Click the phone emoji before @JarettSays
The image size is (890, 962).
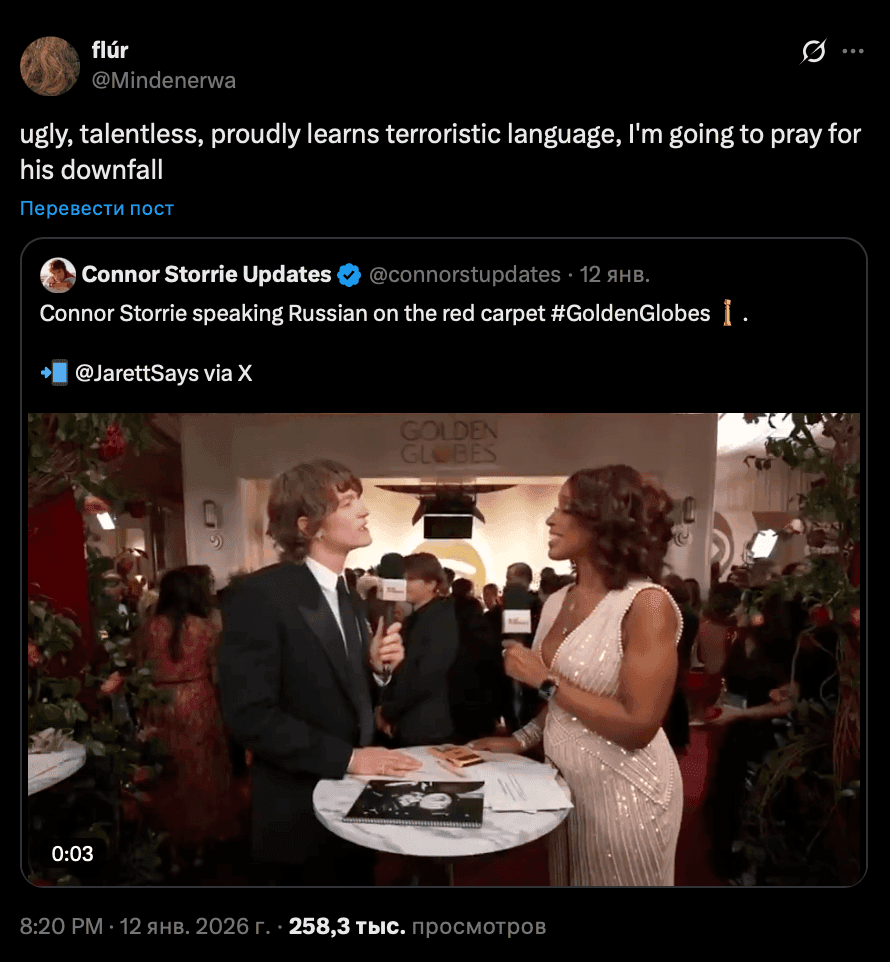pos(54,374)
